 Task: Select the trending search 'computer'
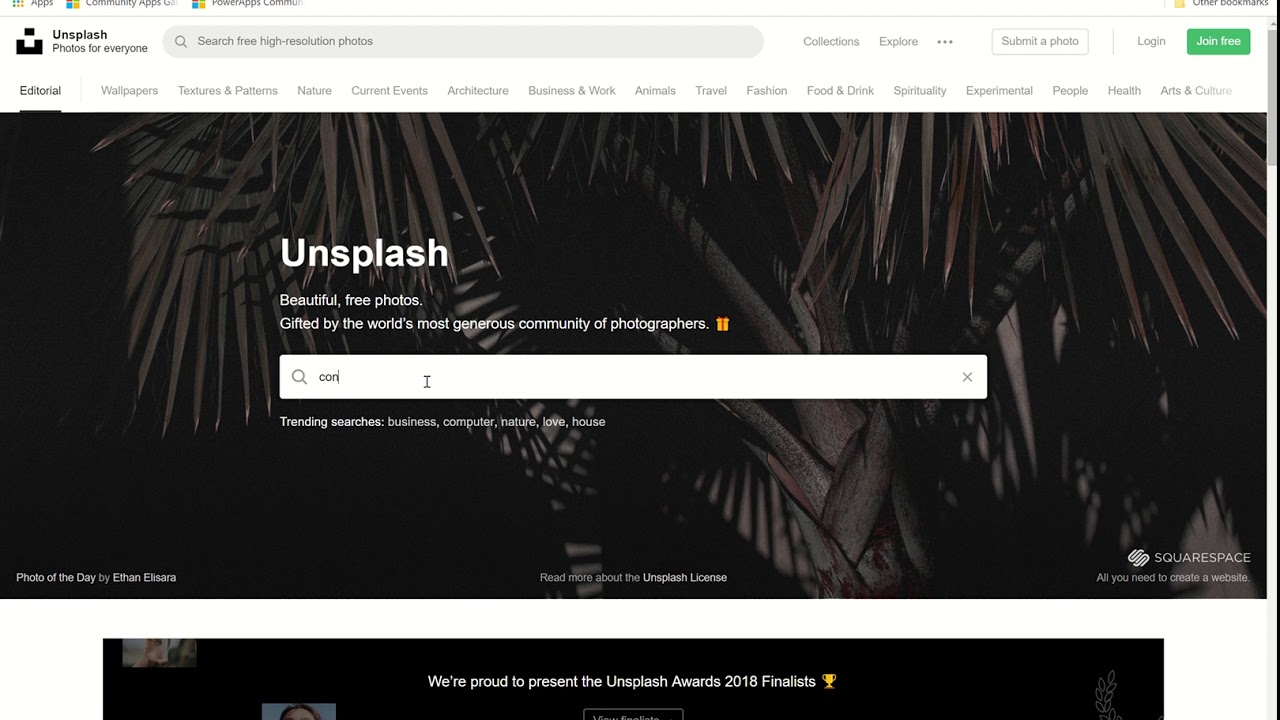468,422
